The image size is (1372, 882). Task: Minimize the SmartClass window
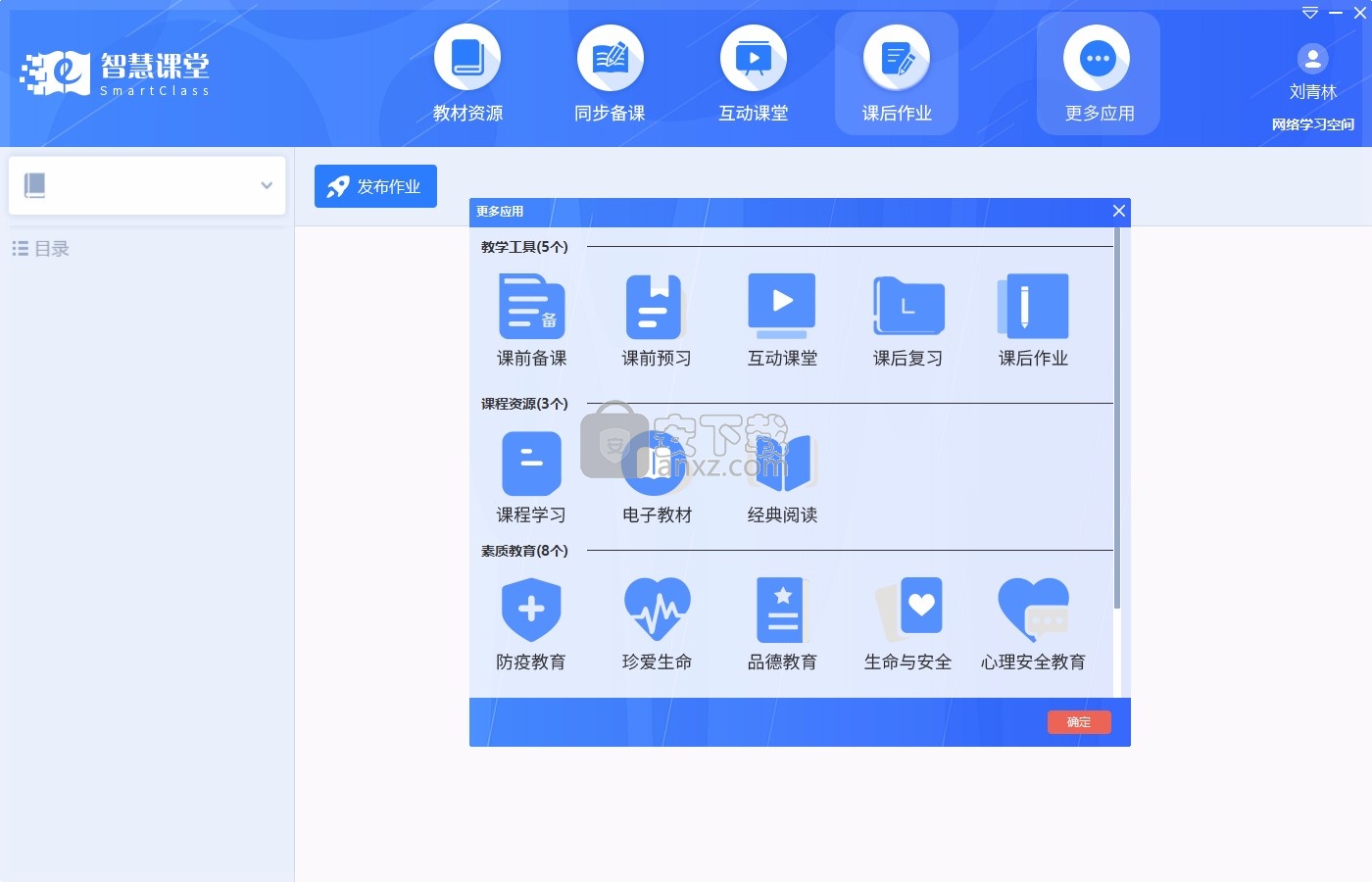1336,13
